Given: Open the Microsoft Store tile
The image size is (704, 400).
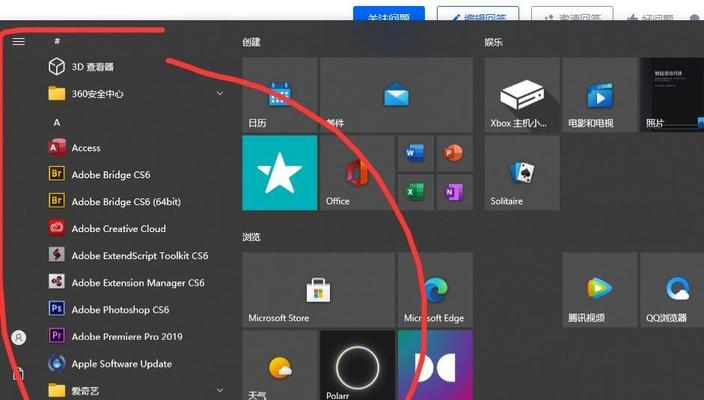Looking at the screenshot, I should click(318, 290).
